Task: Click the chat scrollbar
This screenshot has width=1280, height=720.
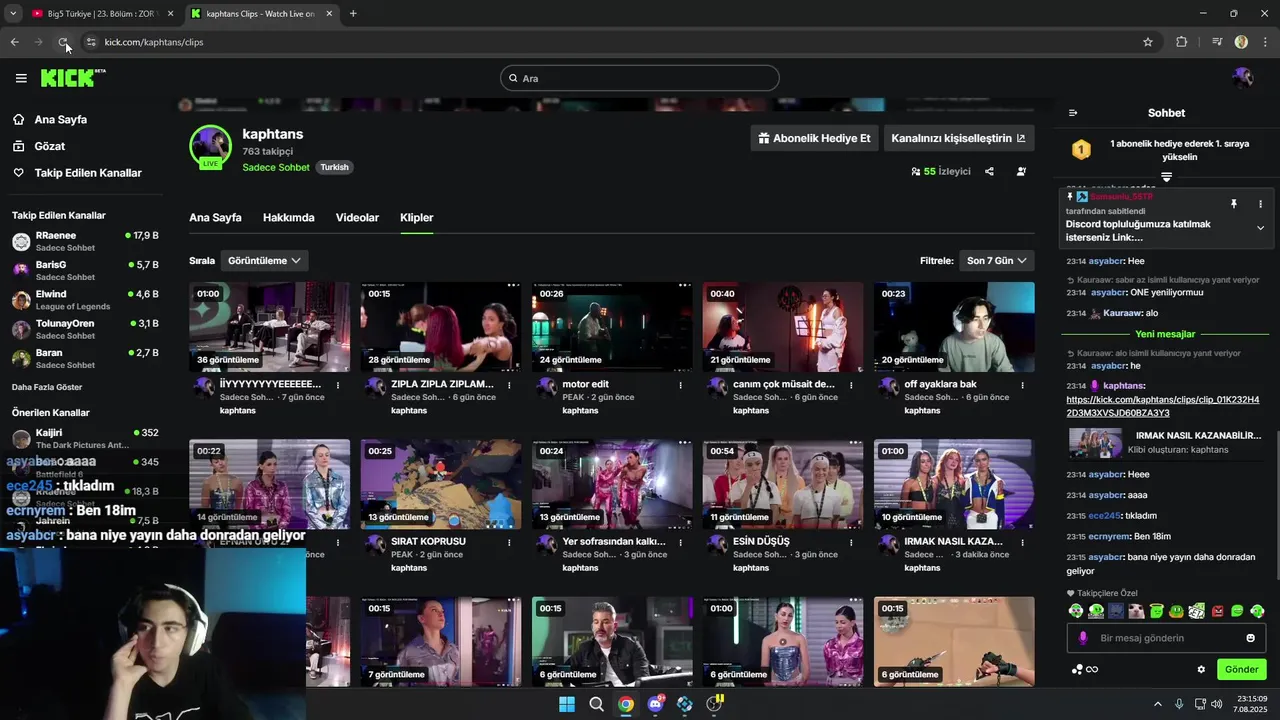Action: [1275, 505]
